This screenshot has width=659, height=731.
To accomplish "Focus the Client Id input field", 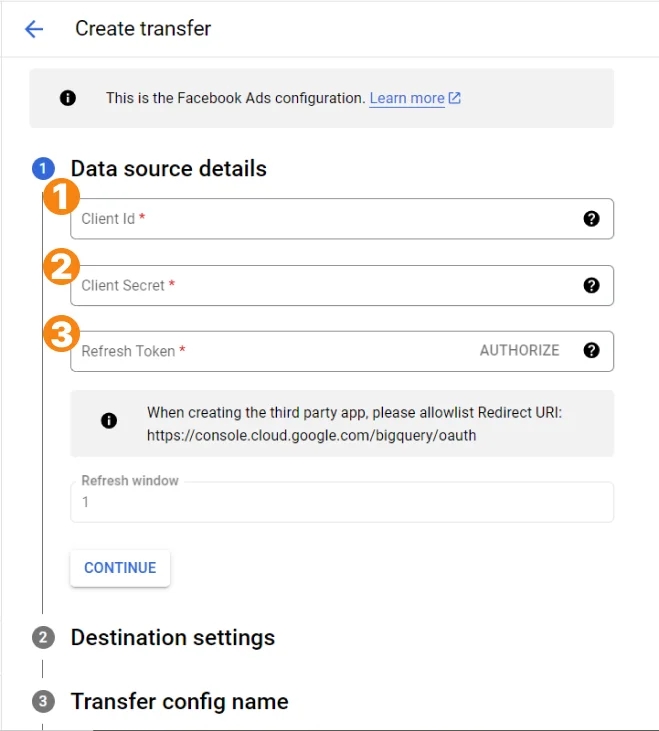I will (342, 219).
